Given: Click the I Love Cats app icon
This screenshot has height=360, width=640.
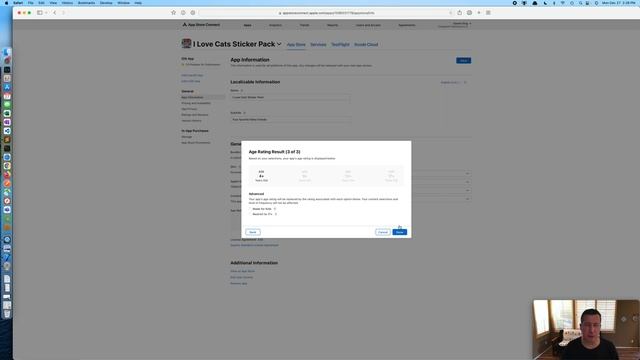Looking at the screenshot, I should tap(186, 44).
